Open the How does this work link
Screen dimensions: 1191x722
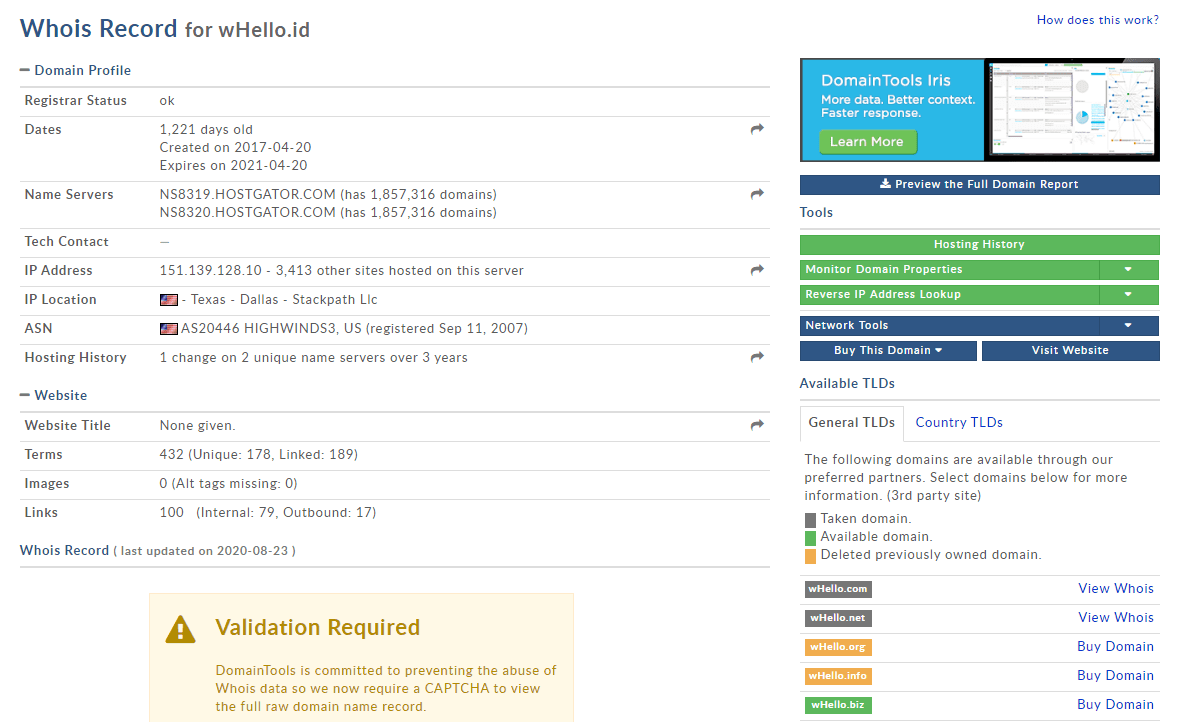point(1098,20)
